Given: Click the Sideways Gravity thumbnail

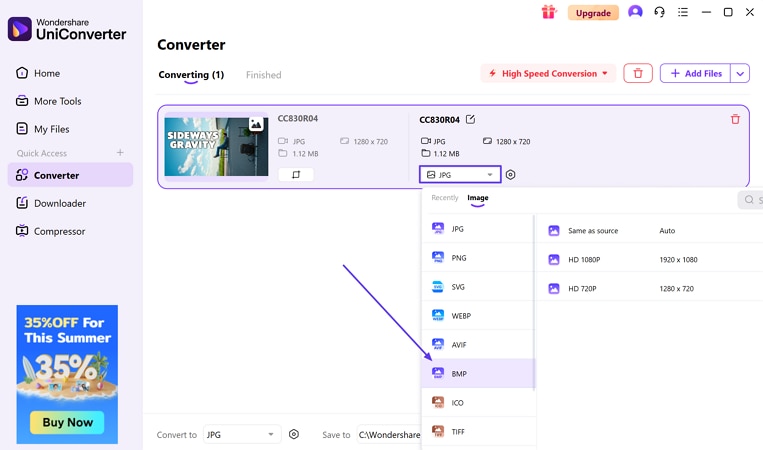Looking at the screenshot, I should pos(216,146).
